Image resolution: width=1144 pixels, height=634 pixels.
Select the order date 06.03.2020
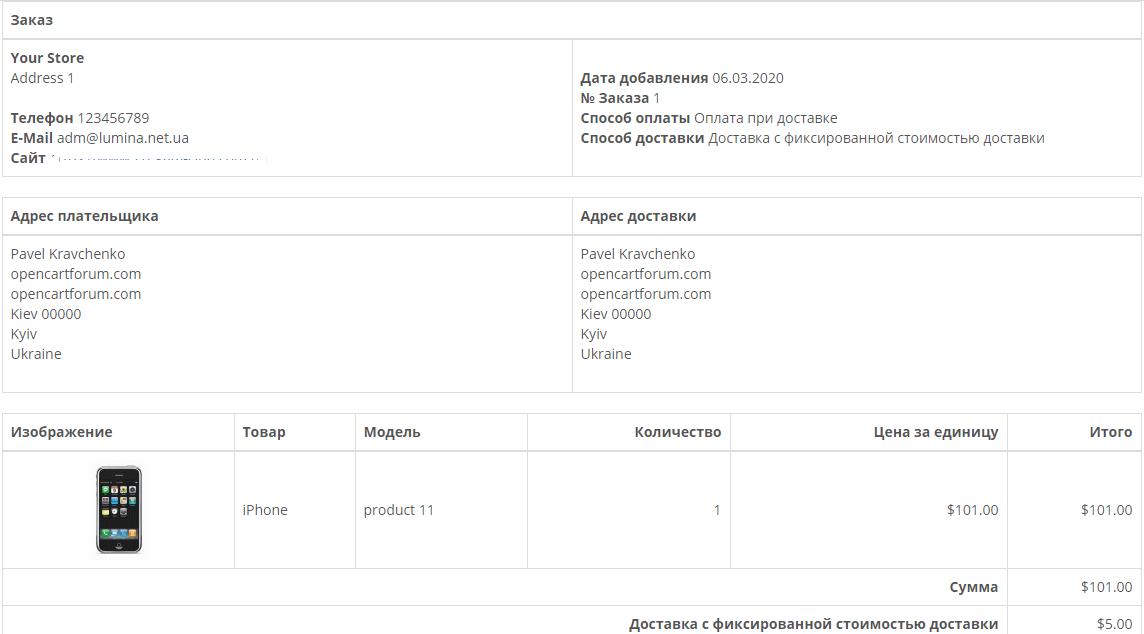[x=748, y=78]
